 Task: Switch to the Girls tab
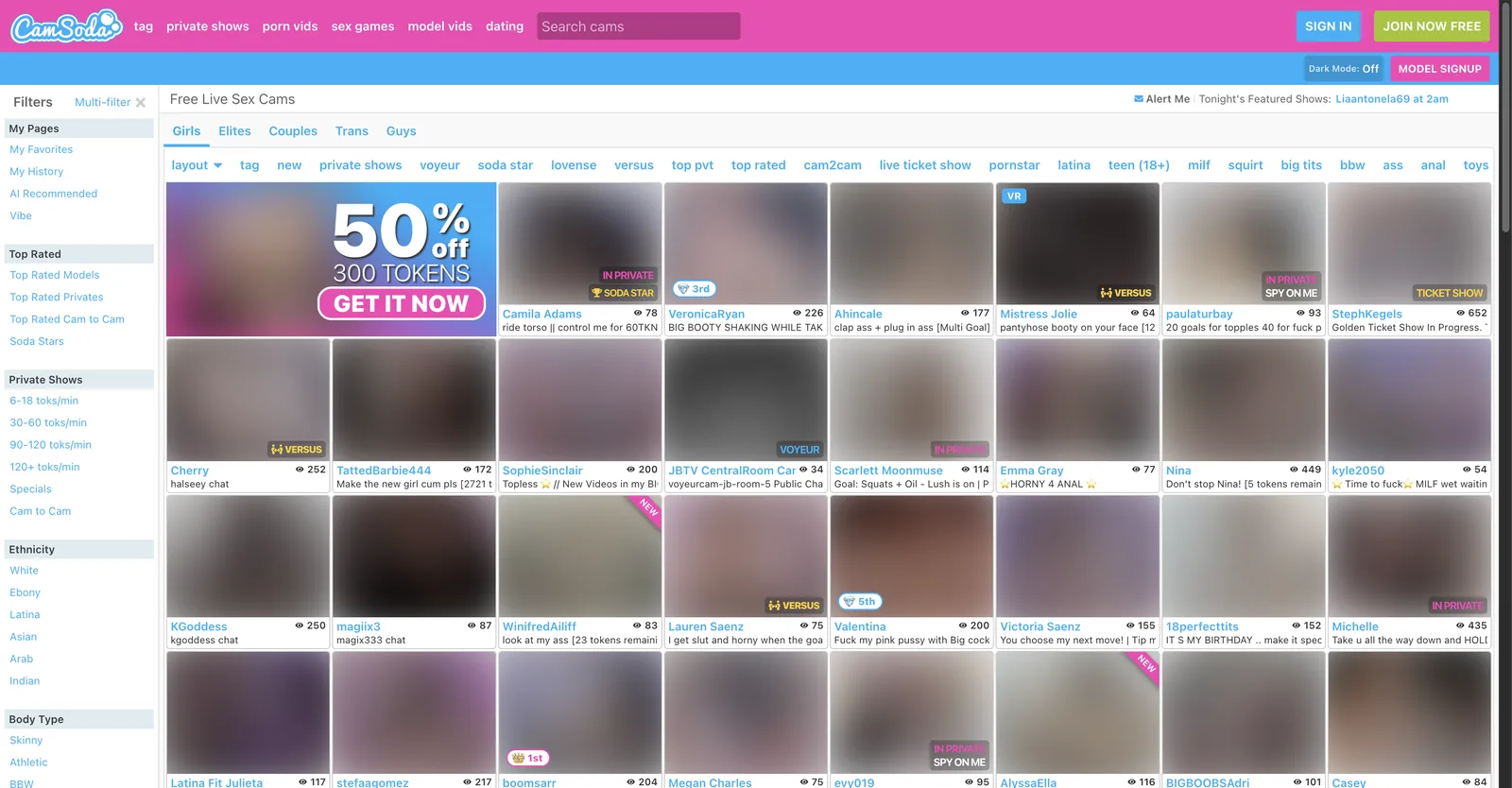tap(186, 131)
